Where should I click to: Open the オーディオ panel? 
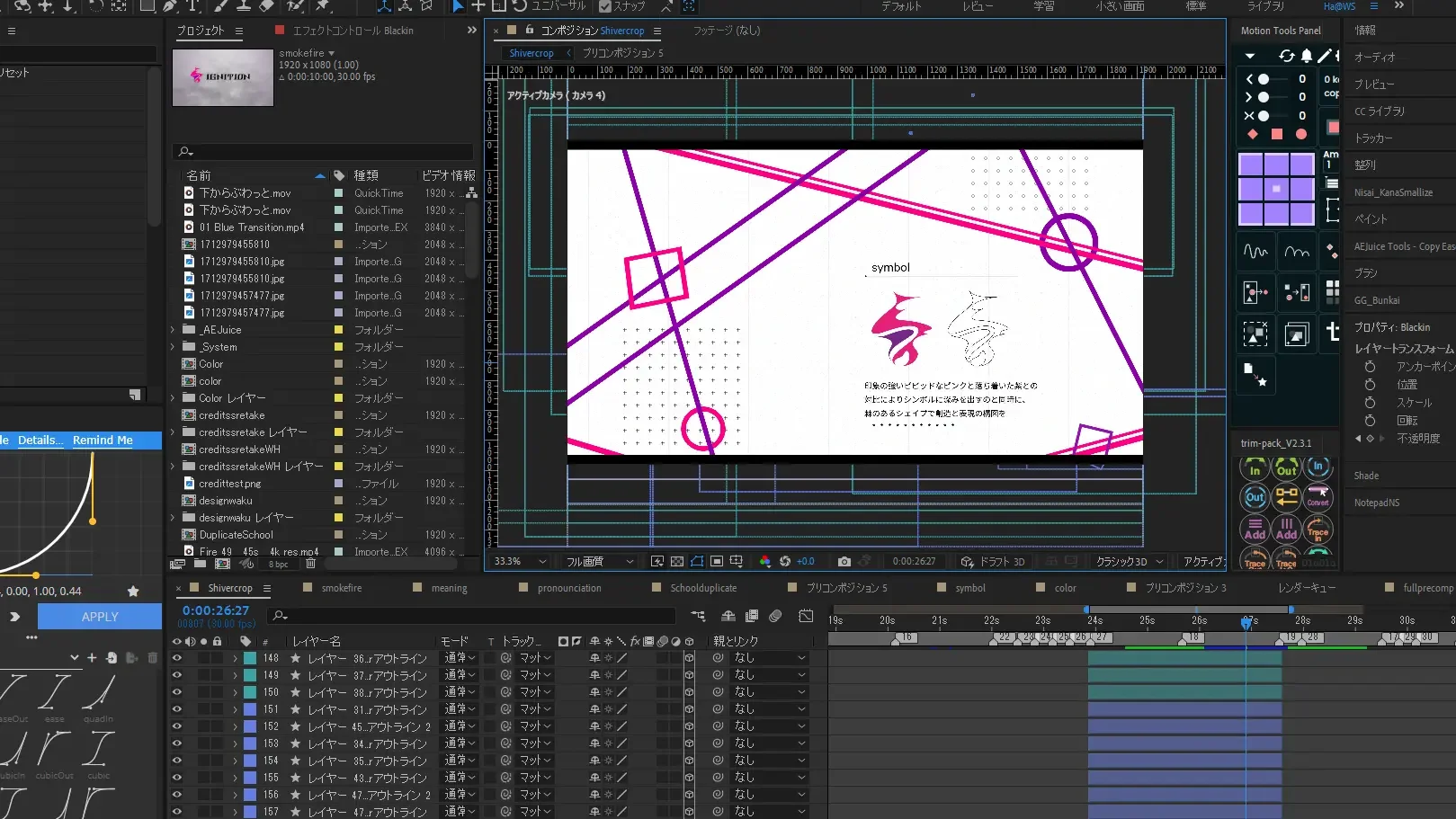1375,58
